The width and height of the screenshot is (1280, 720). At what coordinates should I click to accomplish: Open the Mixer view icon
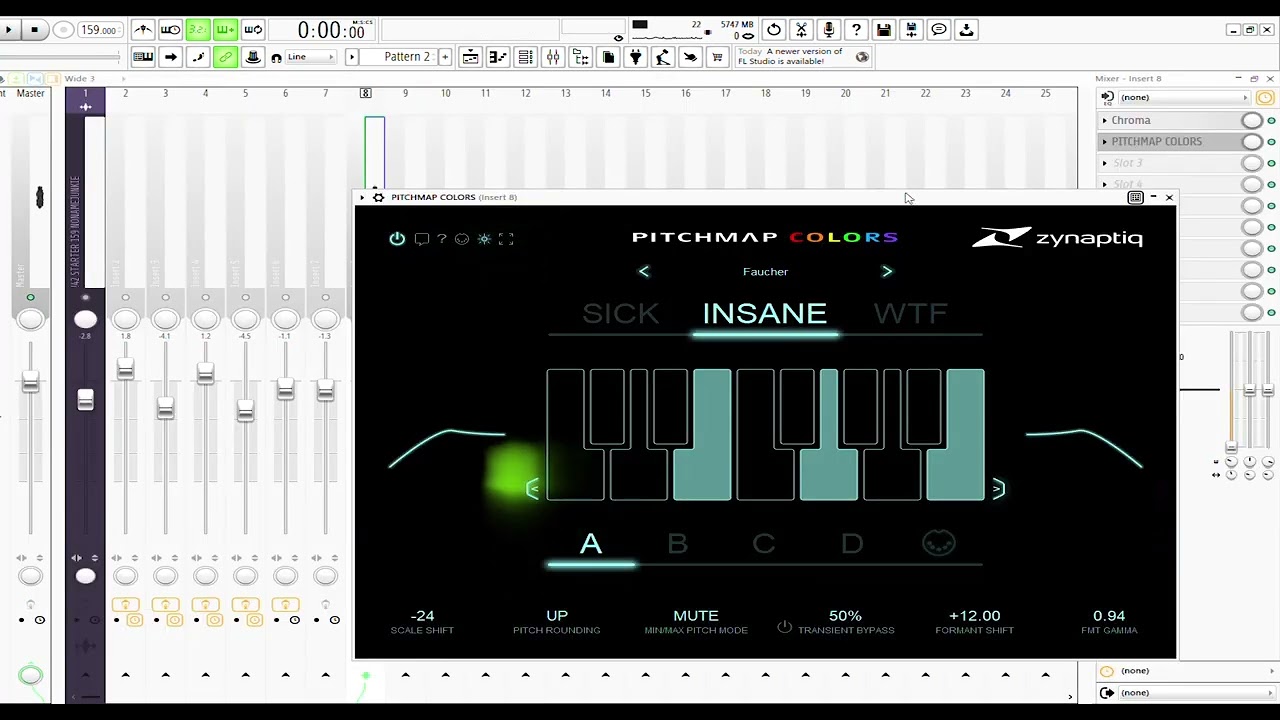pos(553,57)
